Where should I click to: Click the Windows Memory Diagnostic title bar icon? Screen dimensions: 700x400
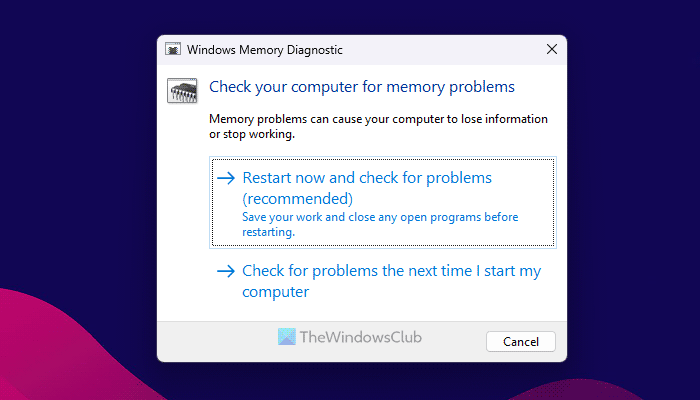tap(173, 48)
